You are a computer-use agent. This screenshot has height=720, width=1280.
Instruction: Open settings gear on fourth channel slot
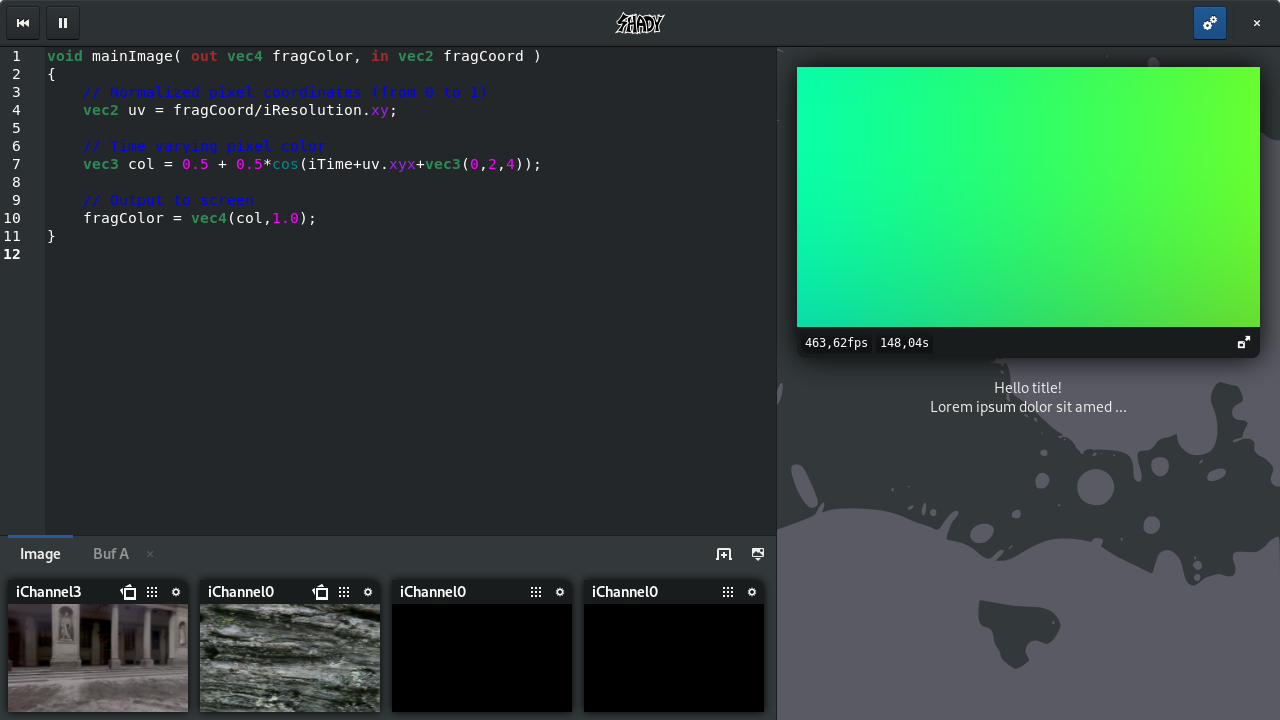(x=752, y=592)
